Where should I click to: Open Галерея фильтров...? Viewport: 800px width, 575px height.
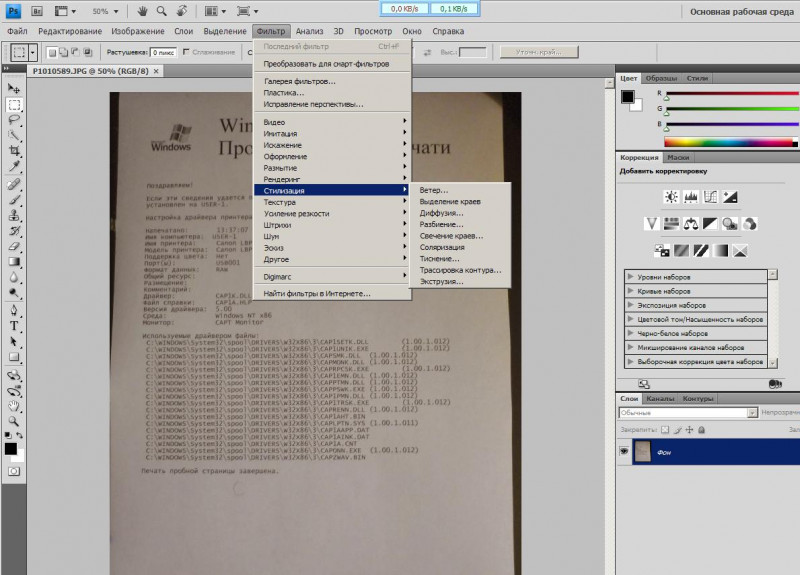click(x=299, y=81)
